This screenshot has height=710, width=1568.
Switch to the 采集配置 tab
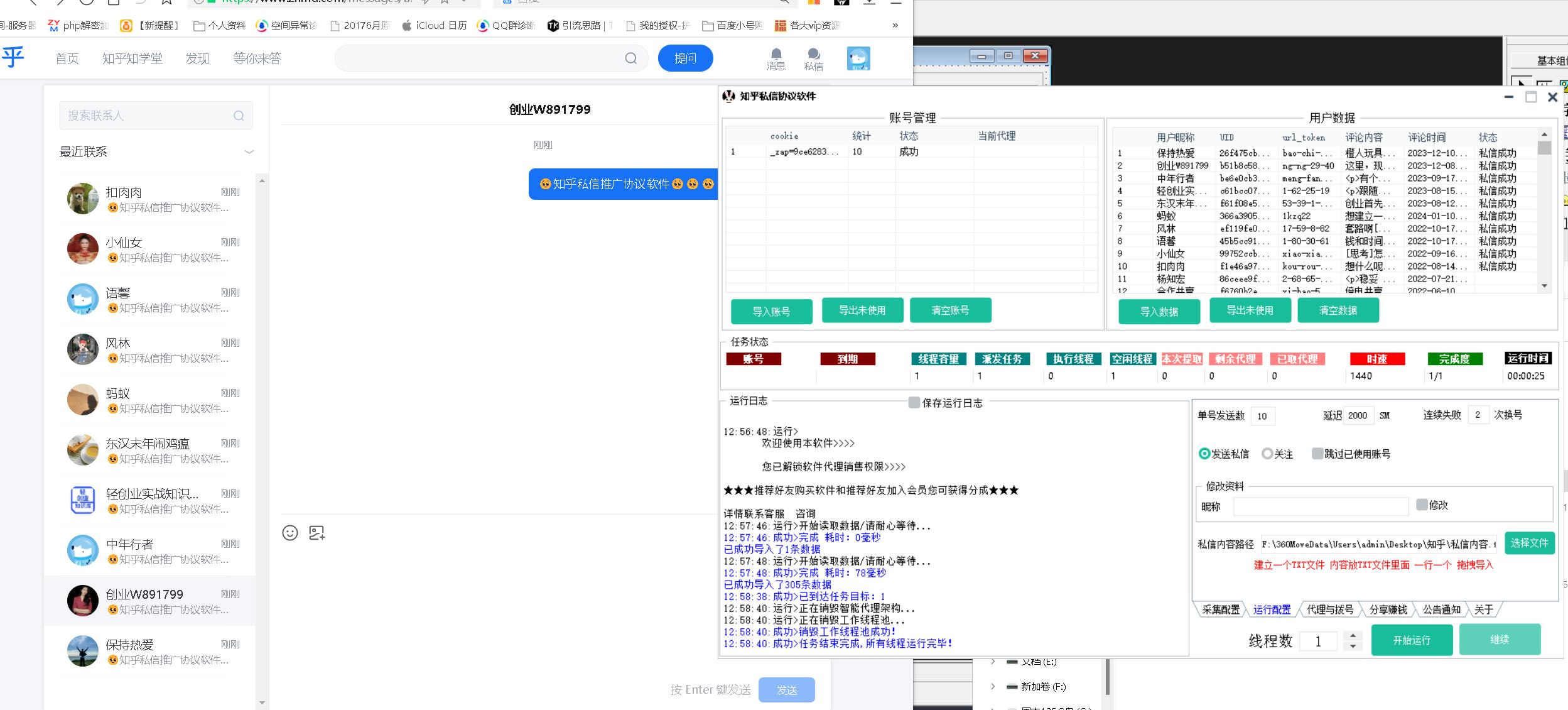click(1220, 609)
